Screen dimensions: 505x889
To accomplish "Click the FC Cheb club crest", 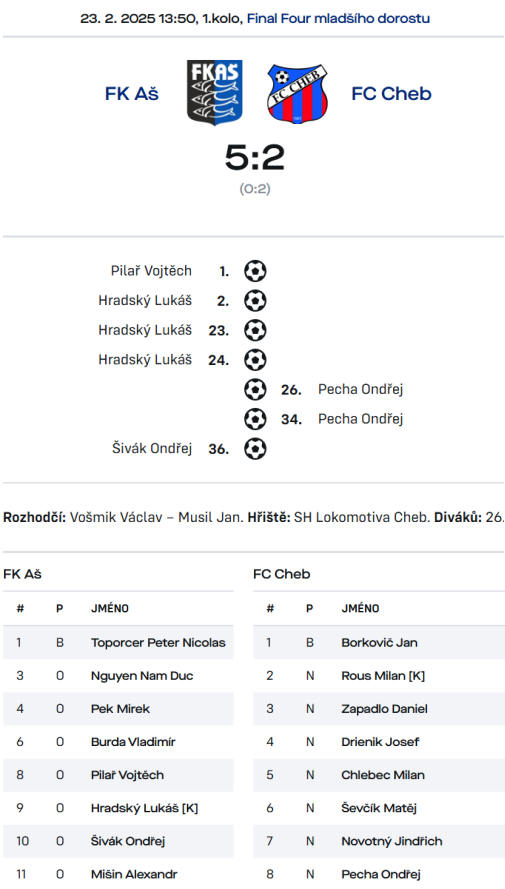I will click(297, 94).
